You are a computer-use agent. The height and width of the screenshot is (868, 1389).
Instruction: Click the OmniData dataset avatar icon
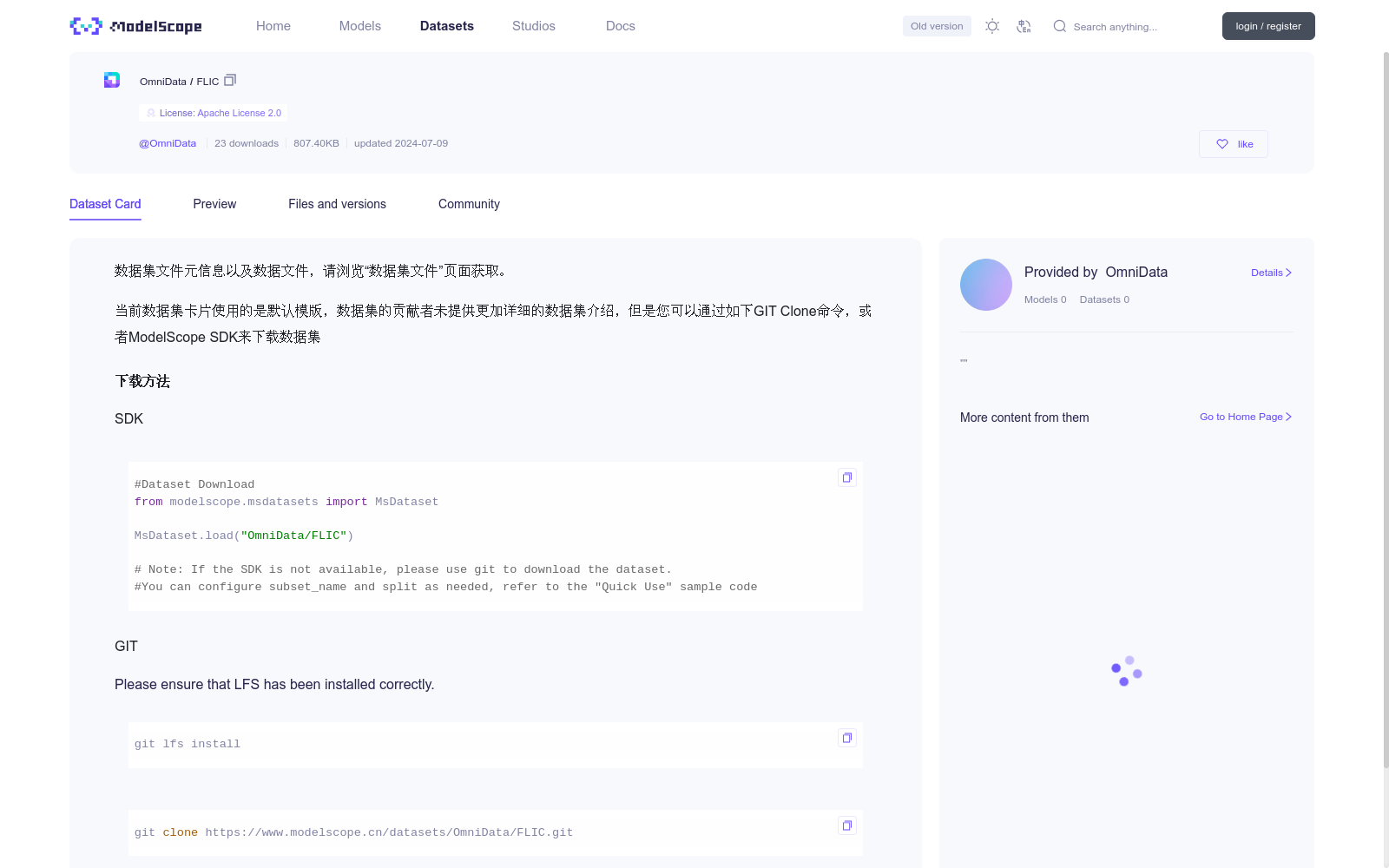(112, 80)
